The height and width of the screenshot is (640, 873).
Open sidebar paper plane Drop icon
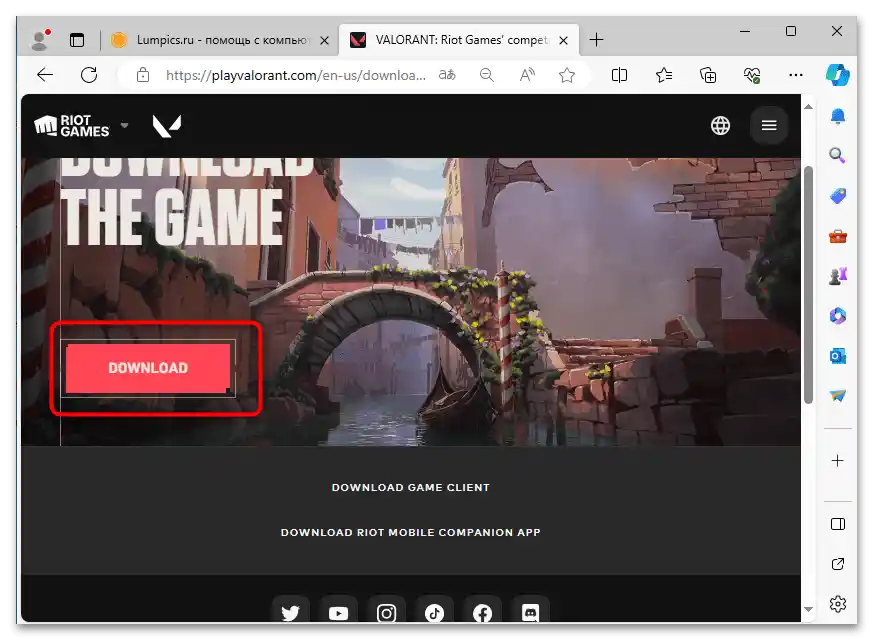pos(837,396)
